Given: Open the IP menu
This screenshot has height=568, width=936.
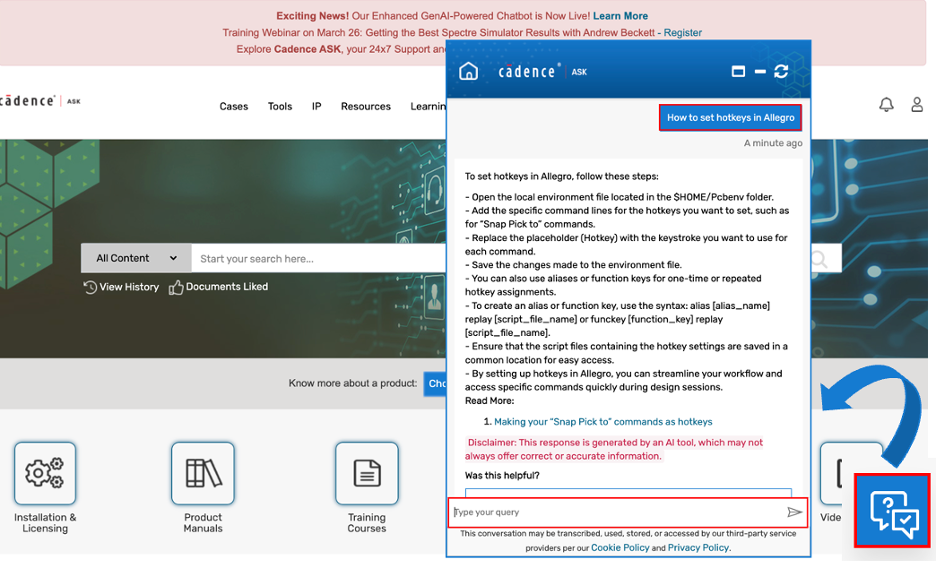Looking at the screenshot, I should coord(316,106).
